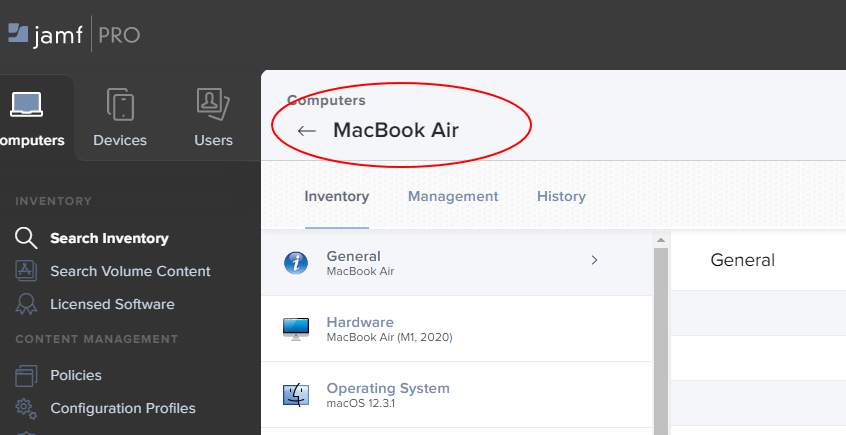The image size is (846, 435).
Task: Select the Operating System inventory category
Action: coord(456,395)
